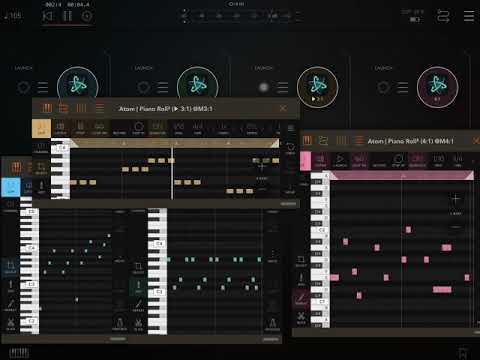The height and width of the screenshot is (360, 480).
Task: Show keyboard icon in back-left Atom title bar
Action: (16, 167)
